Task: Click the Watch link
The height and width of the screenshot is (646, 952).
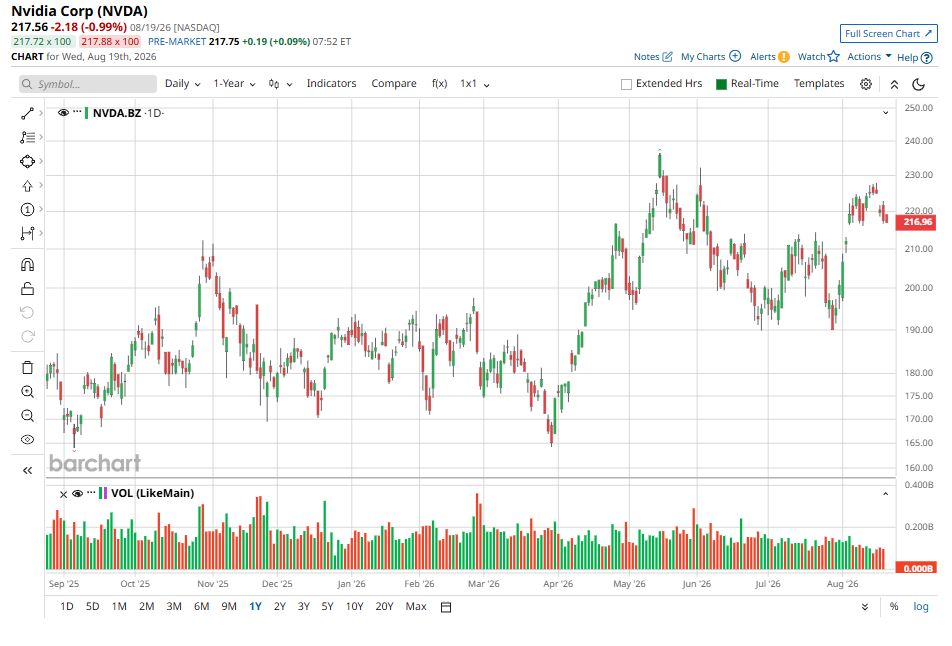Action: coord(811,56)
